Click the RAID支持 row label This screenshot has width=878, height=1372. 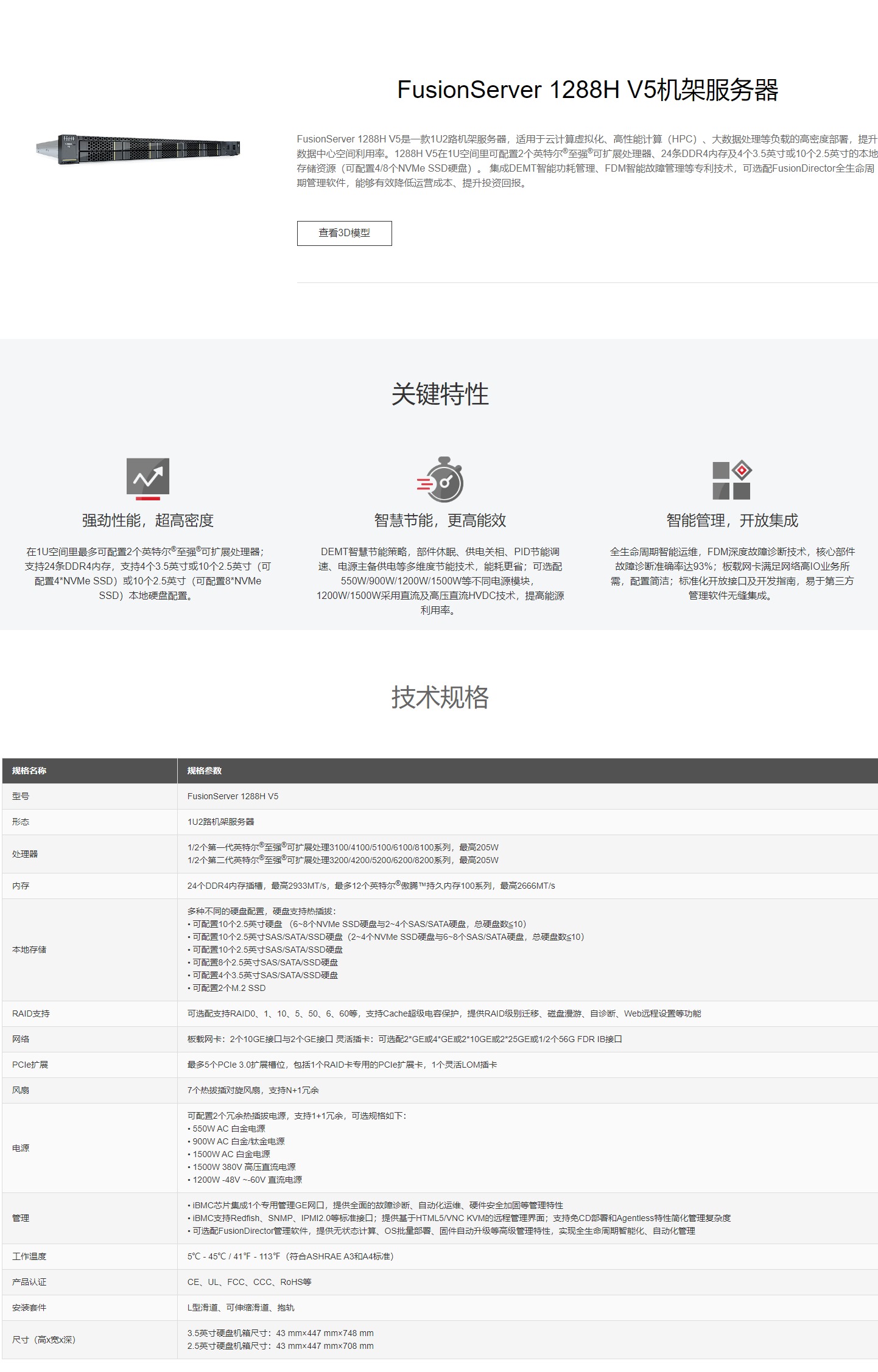[x=31, y=1013]
